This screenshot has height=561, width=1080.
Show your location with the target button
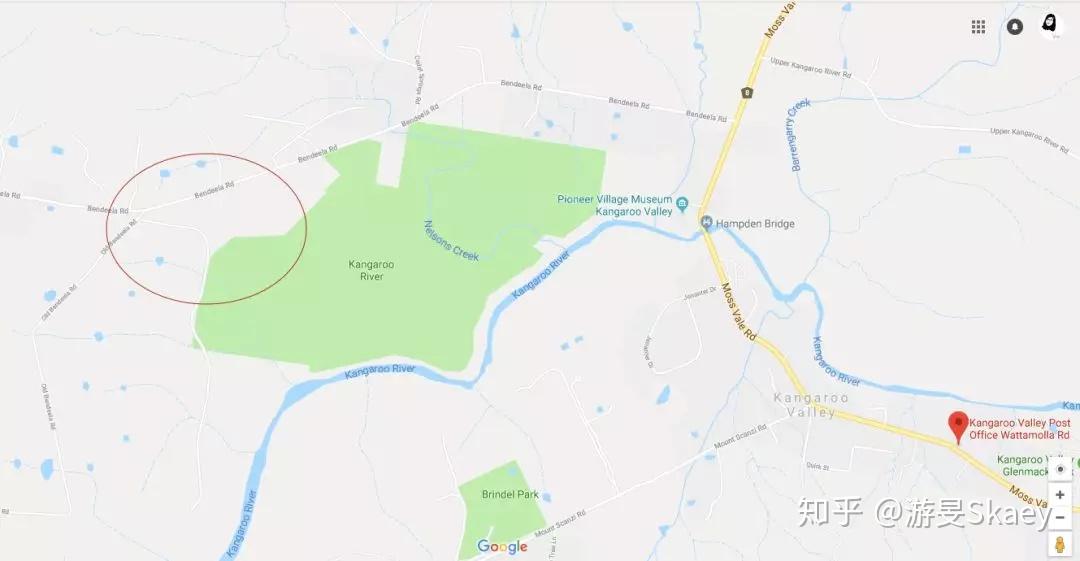[1061, 469]
